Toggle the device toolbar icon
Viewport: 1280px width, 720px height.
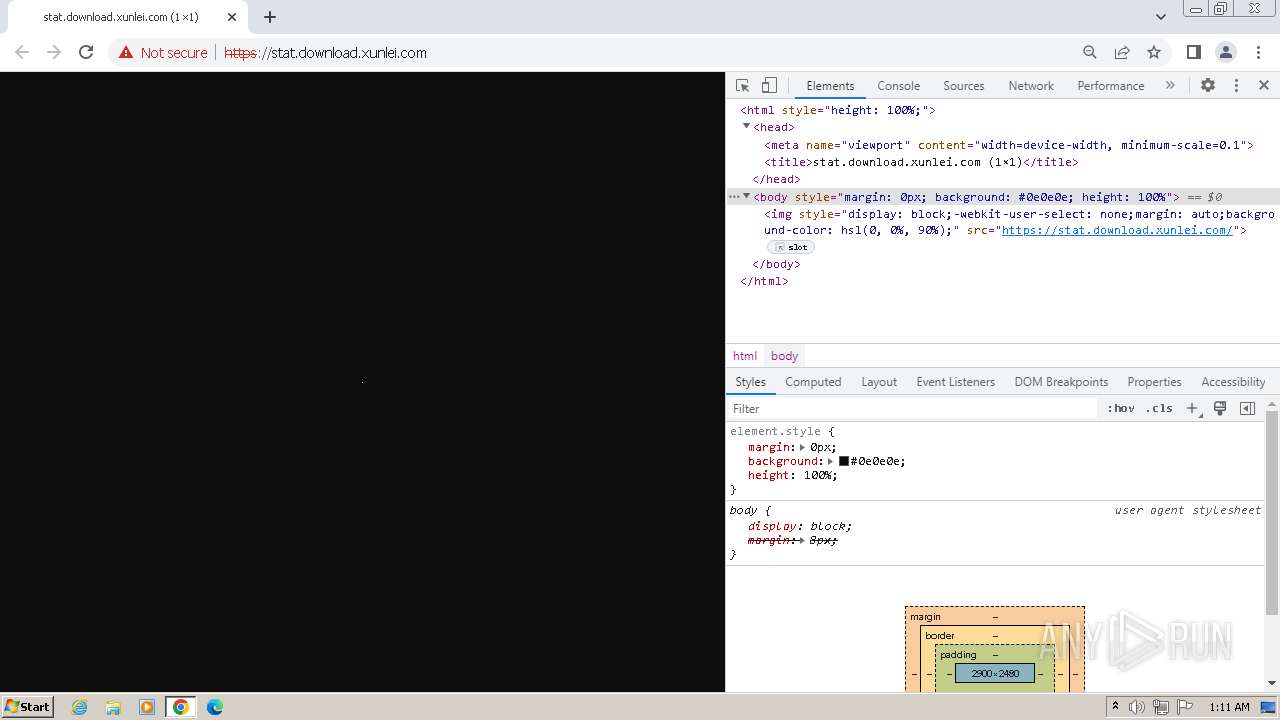click(x=769, y=86)
